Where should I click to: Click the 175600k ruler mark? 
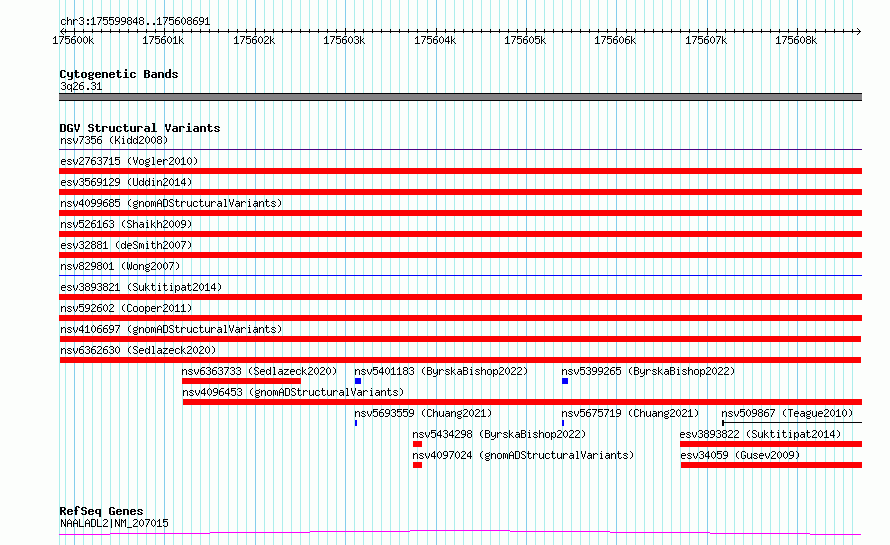[73, 40]
